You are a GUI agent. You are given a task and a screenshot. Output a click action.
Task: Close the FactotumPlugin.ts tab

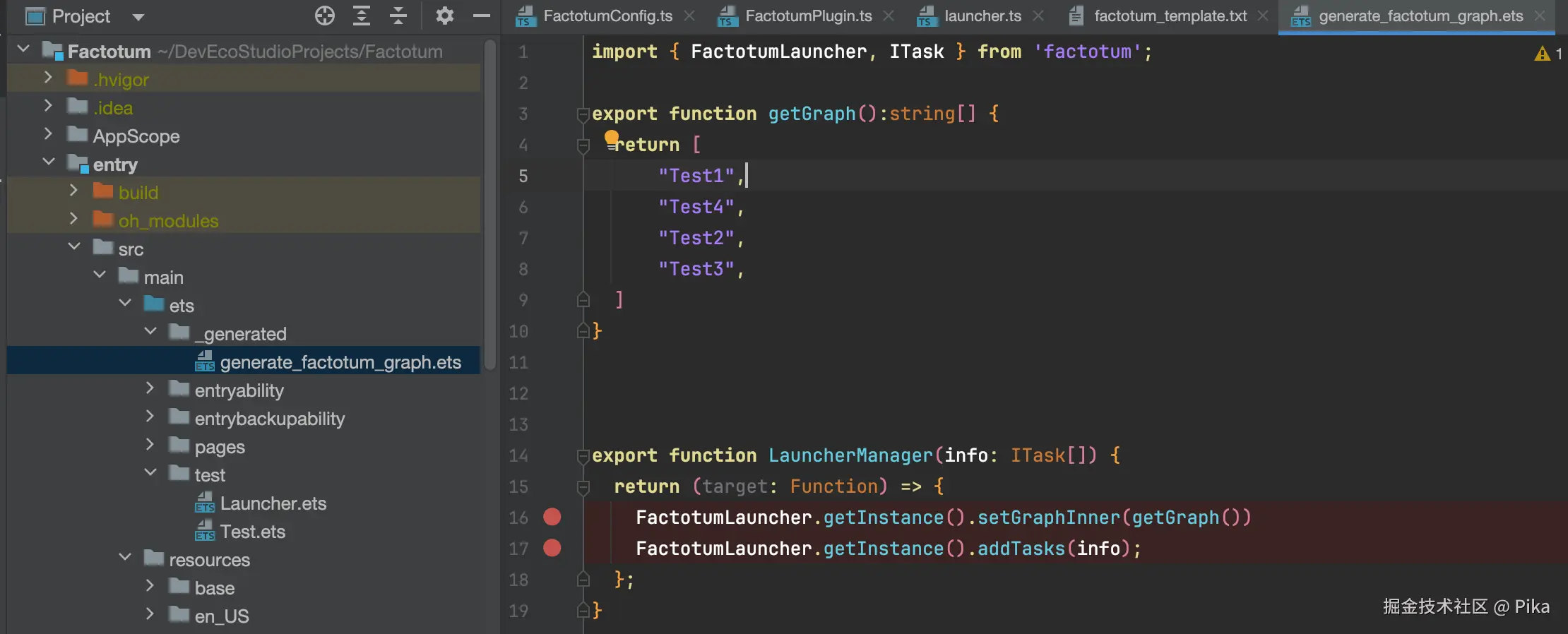[889, 16]
